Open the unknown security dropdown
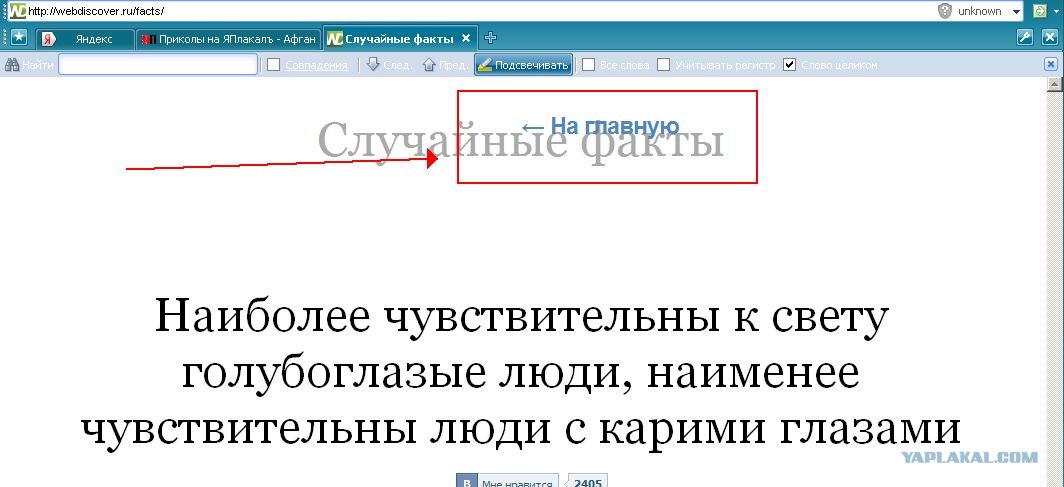Screen dimensions: 1064x487 (x=1016, y=12)
